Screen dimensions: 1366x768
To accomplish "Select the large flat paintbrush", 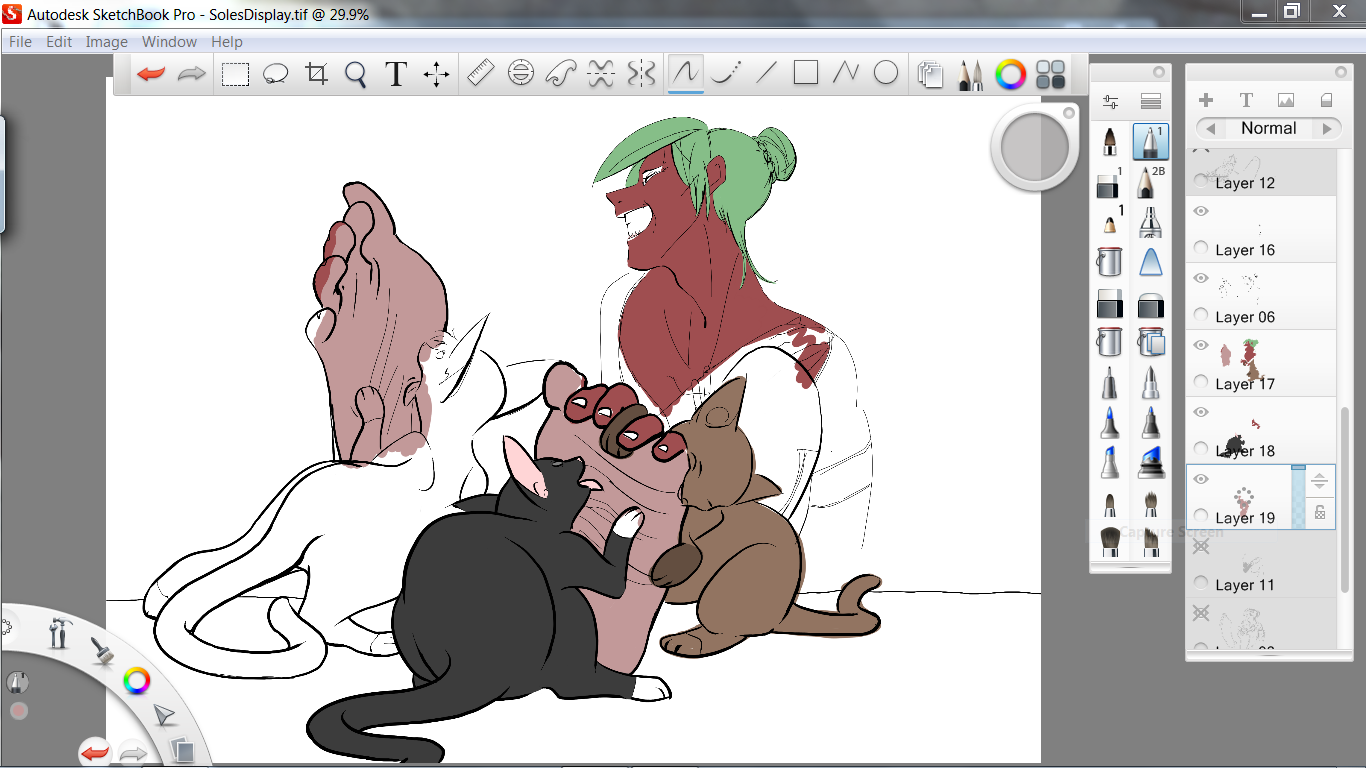I will point(1110,541).
